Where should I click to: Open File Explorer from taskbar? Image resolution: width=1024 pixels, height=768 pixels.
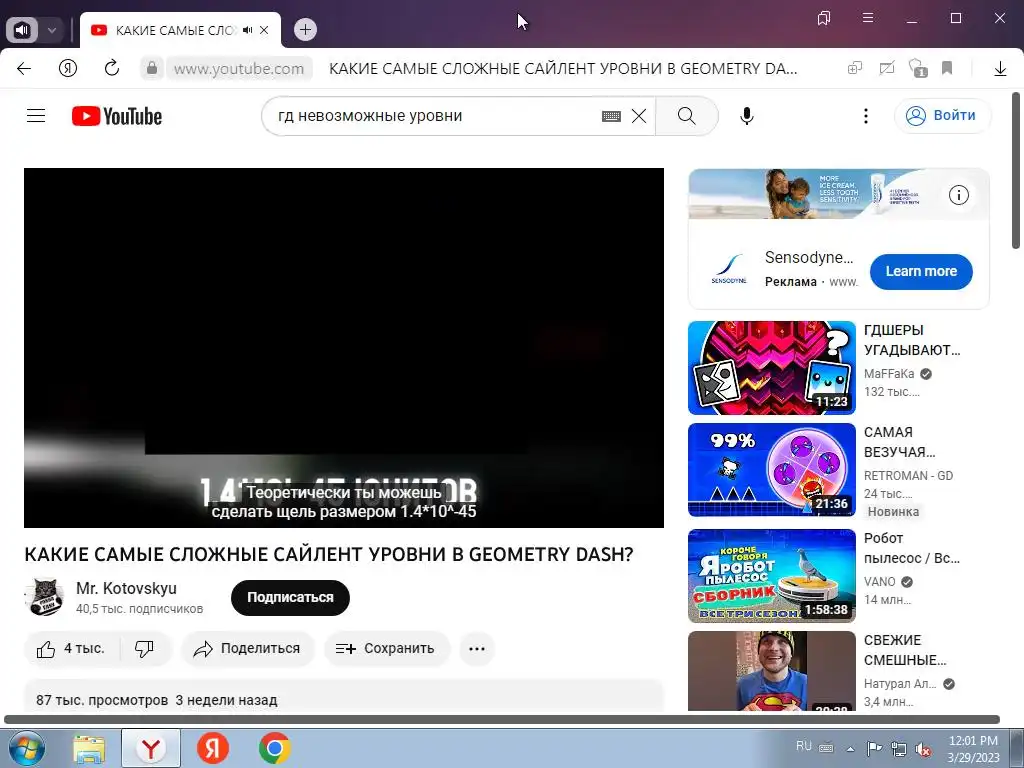coord(89,749)
